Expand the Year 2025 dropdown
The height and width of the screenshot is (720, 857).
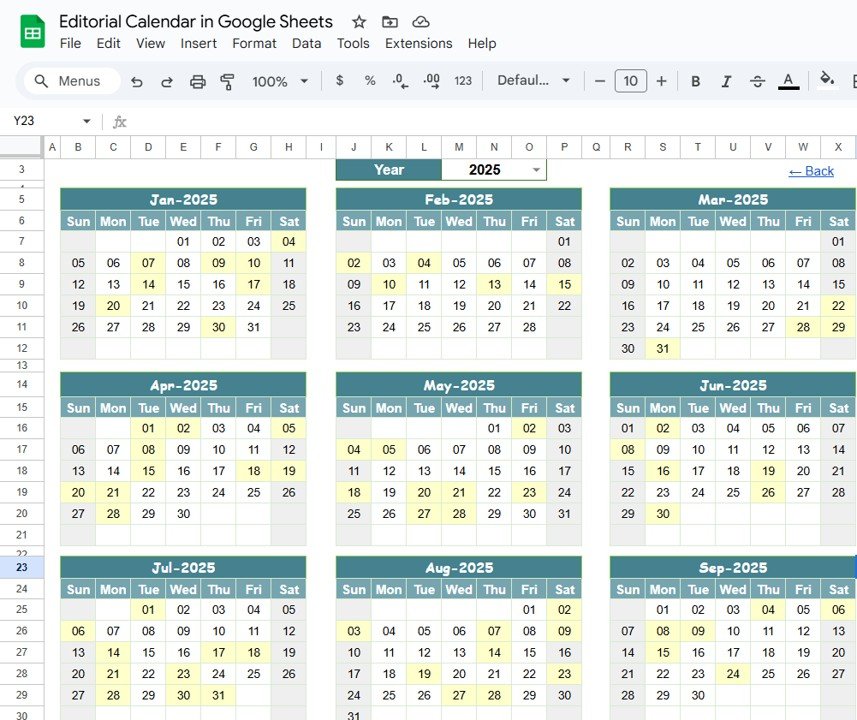pyautogui.click(x=536, y=170)
